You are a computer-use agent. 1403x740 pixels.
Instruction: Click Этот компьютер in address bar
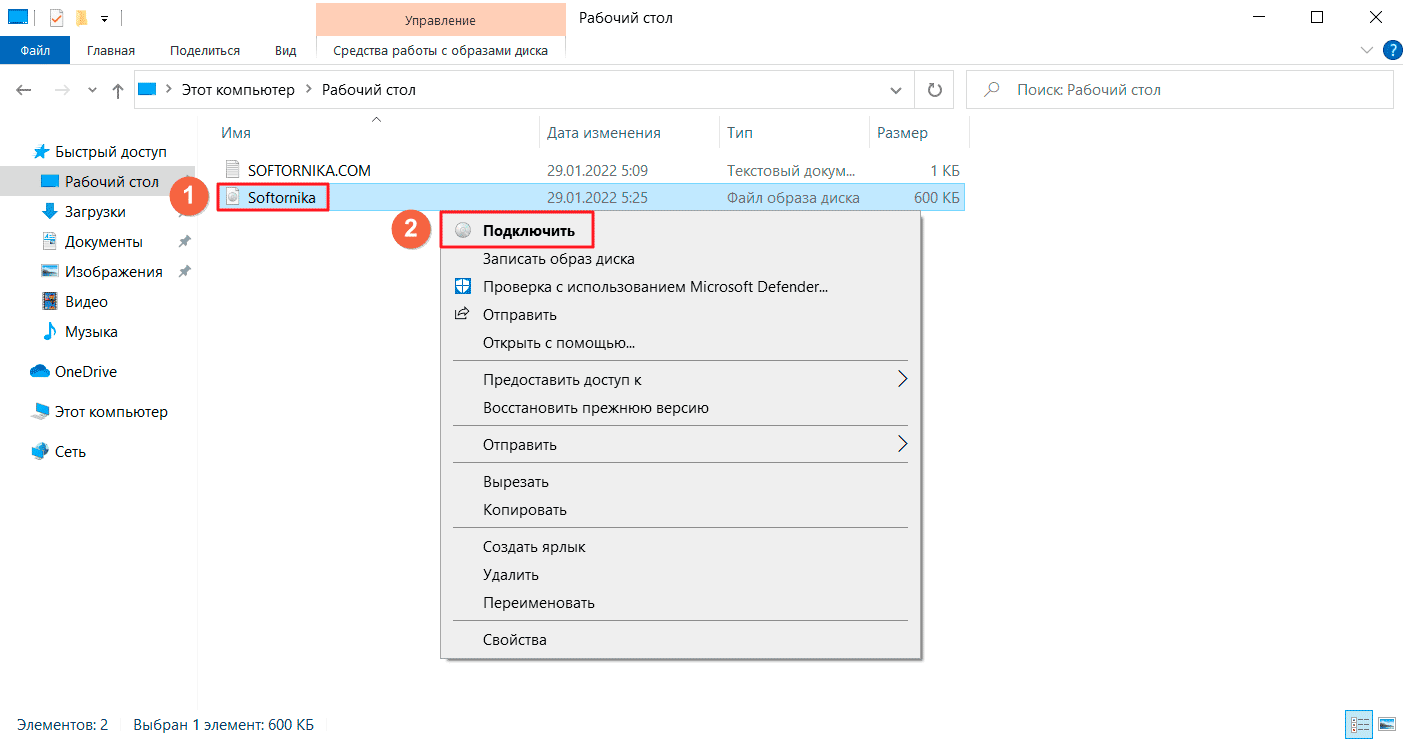tap(238, 90)
